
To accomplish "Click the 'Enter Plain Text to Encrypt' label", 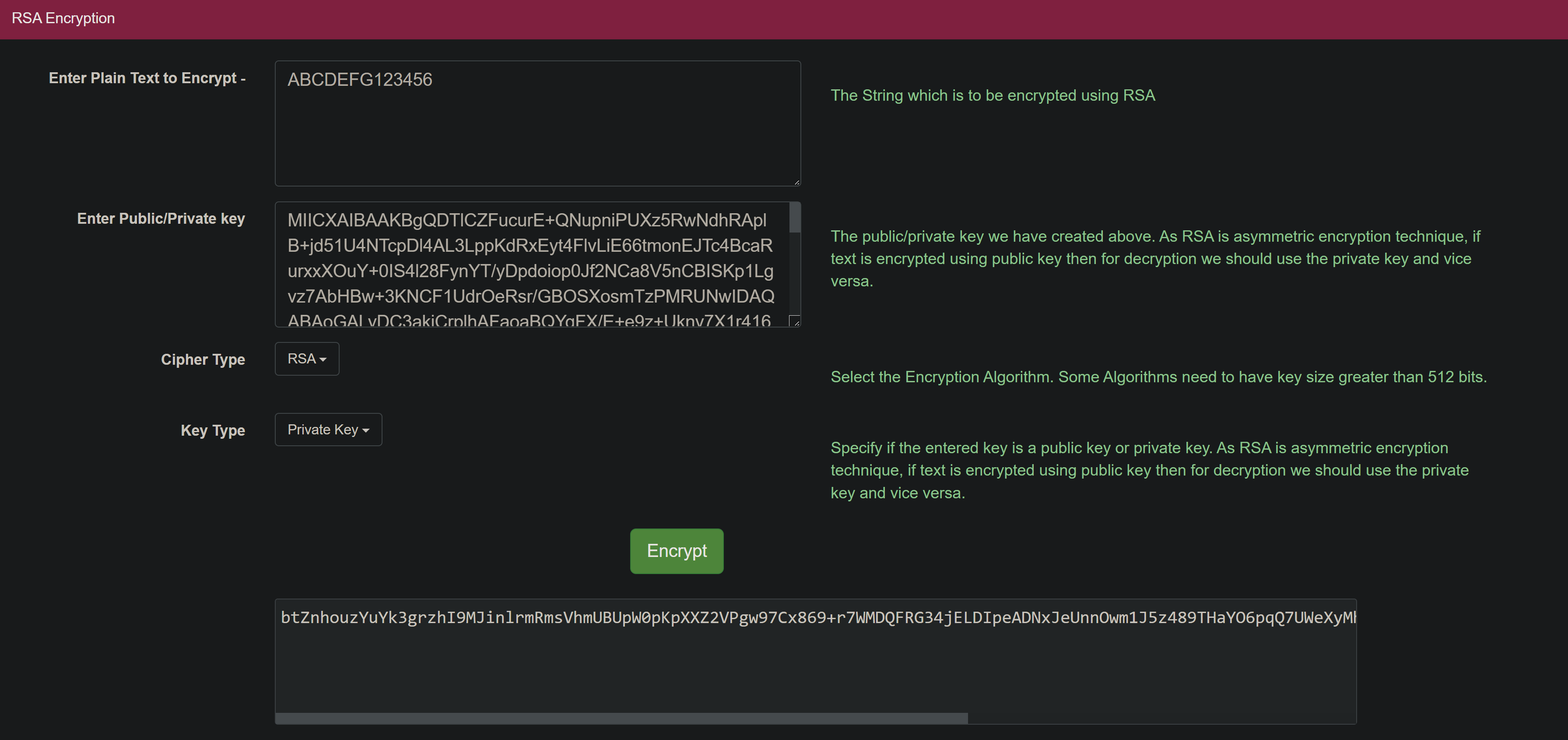I will [x=147, y=78].
